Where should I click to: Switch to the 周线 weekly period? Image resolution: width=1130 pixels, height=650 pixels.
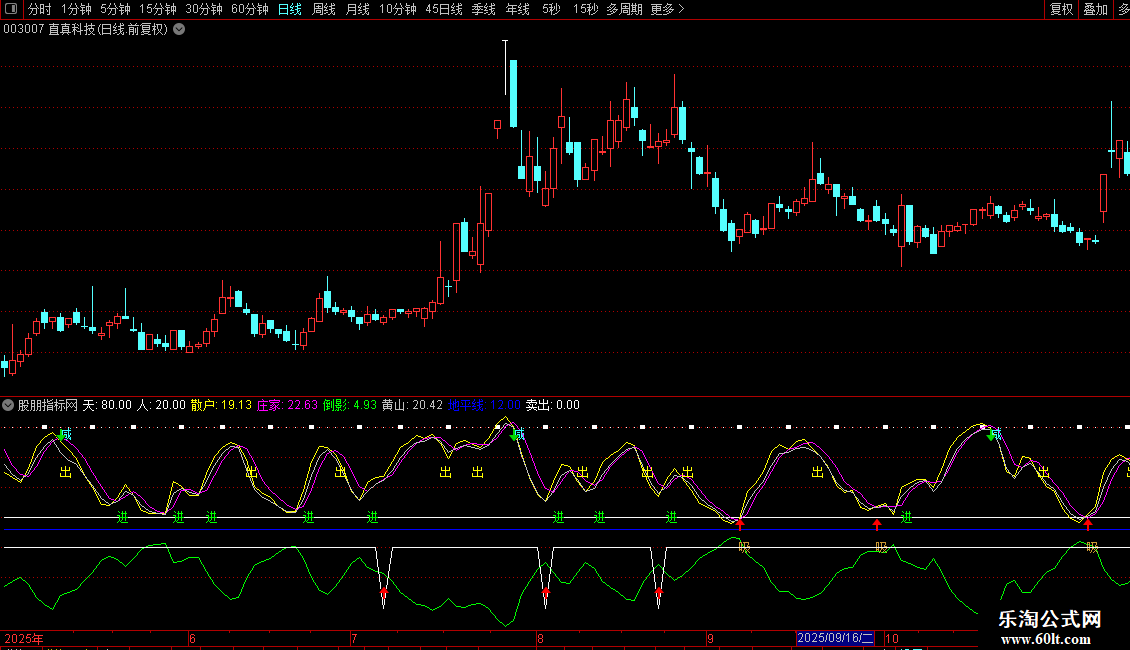[323, 9]
